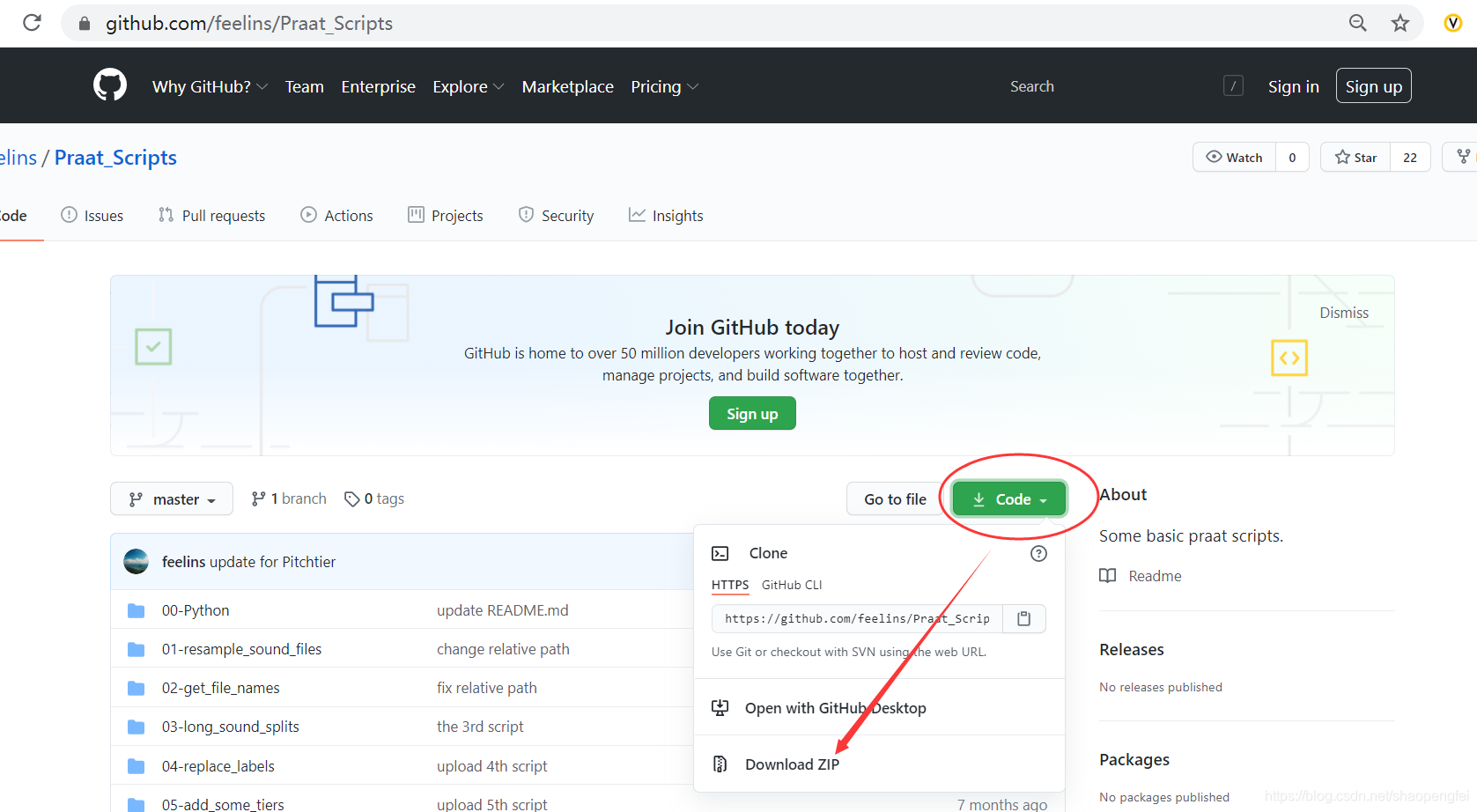
Task: Open the Praat_Scripts repository link
Action: (x=115, y=158)
